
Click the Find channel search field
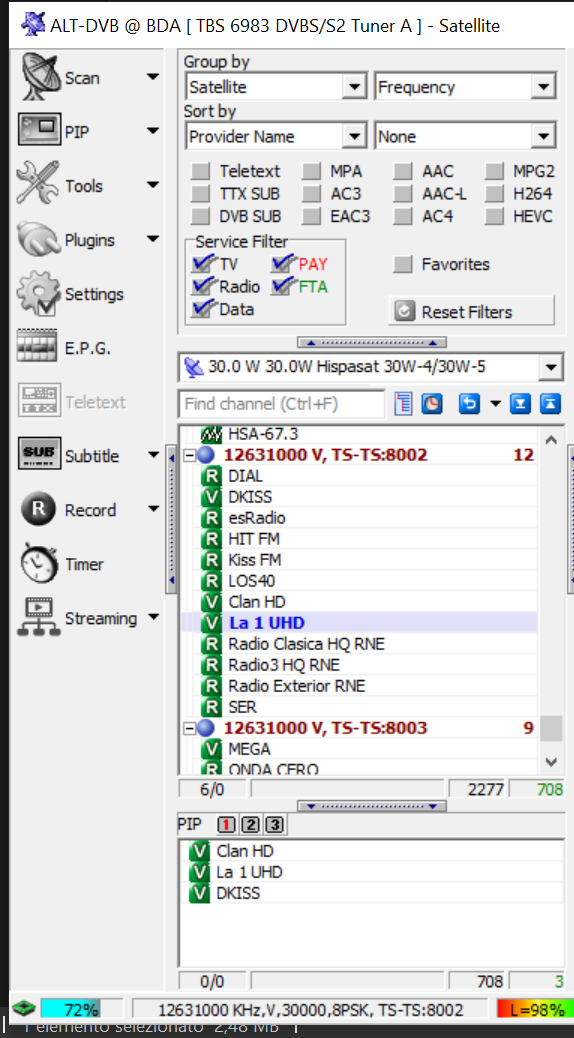(x=281, y=404)
